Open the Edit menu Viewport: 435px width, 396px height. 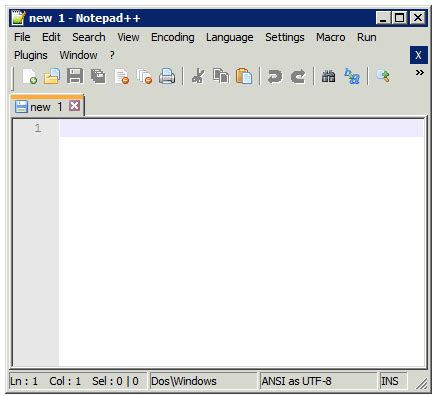(x=51, y=37)
